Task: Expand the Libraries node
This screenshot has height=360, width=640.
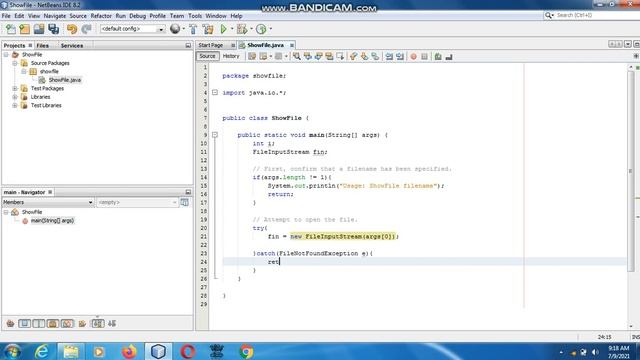Action: tap(15, 97)
